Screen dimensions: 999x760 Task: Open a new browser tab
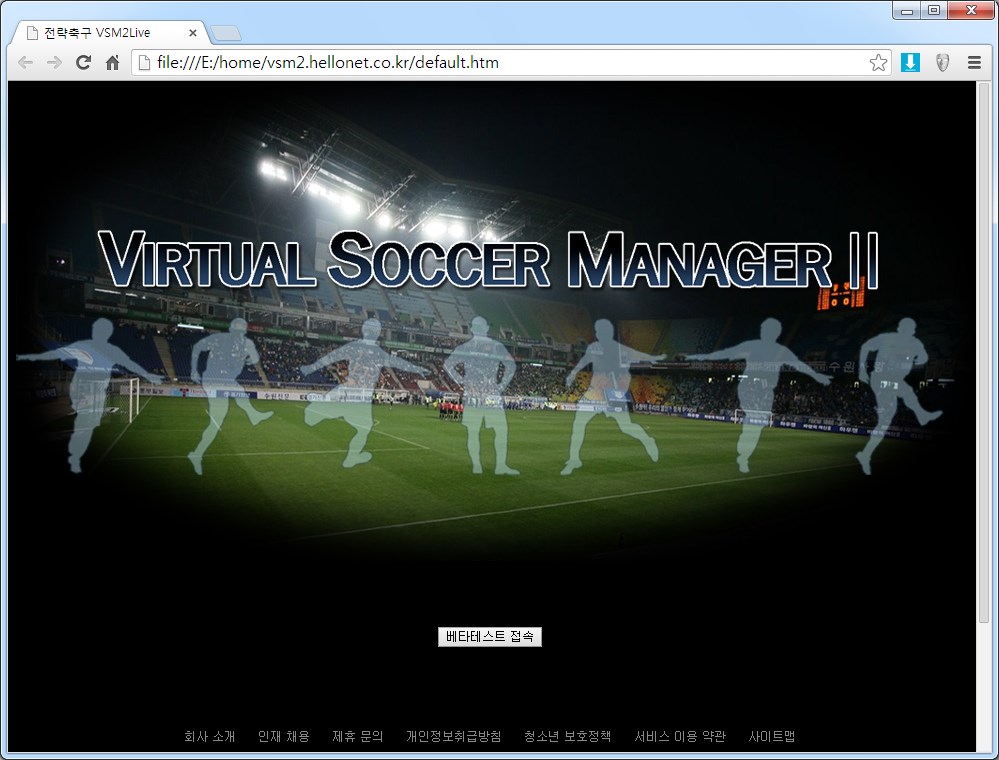point(226,34)
